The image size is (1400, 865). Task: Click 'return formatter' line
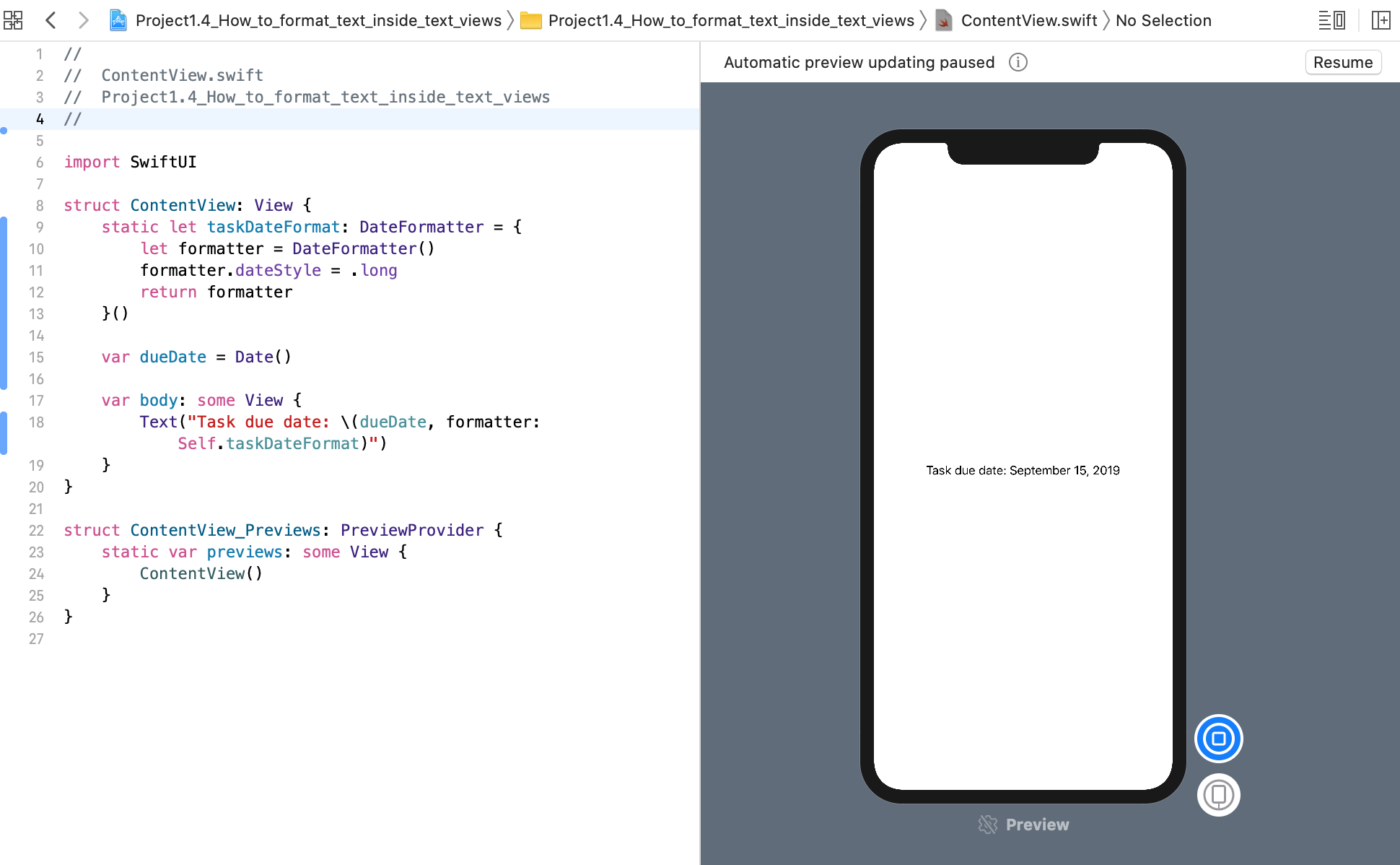pos(216,292)
